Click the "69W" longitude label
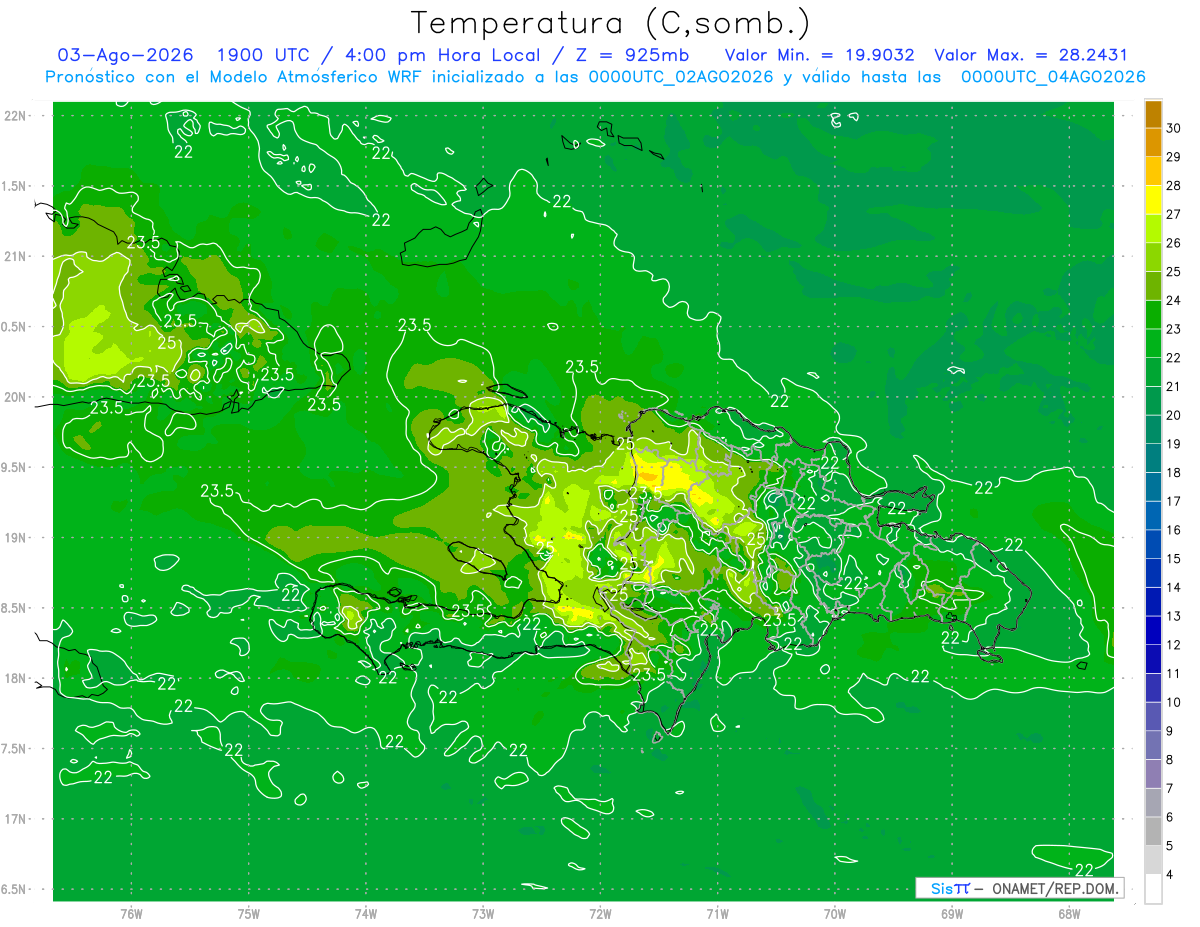 [952, 914]
